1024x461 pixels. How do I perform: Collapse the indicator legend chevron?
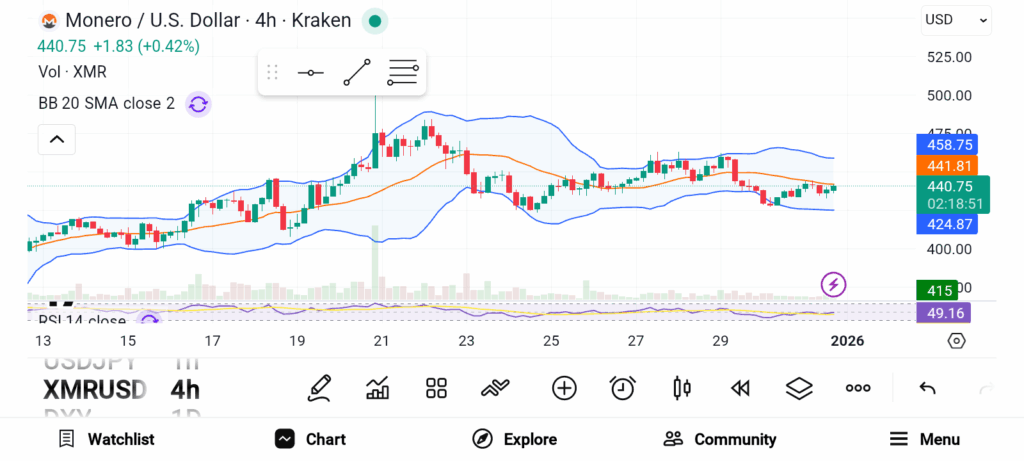pos(57,140)
